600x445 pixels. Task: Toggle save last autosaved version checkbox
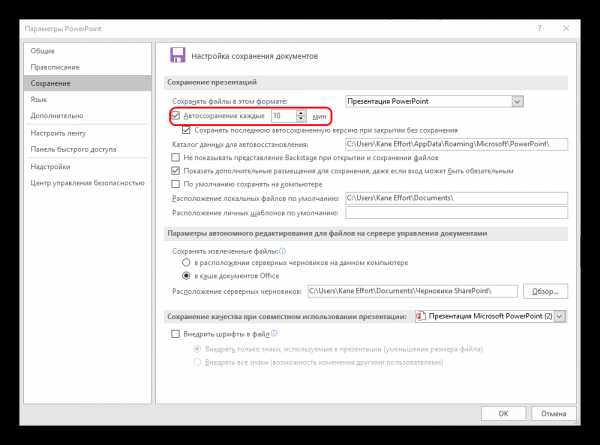(186, 130)
